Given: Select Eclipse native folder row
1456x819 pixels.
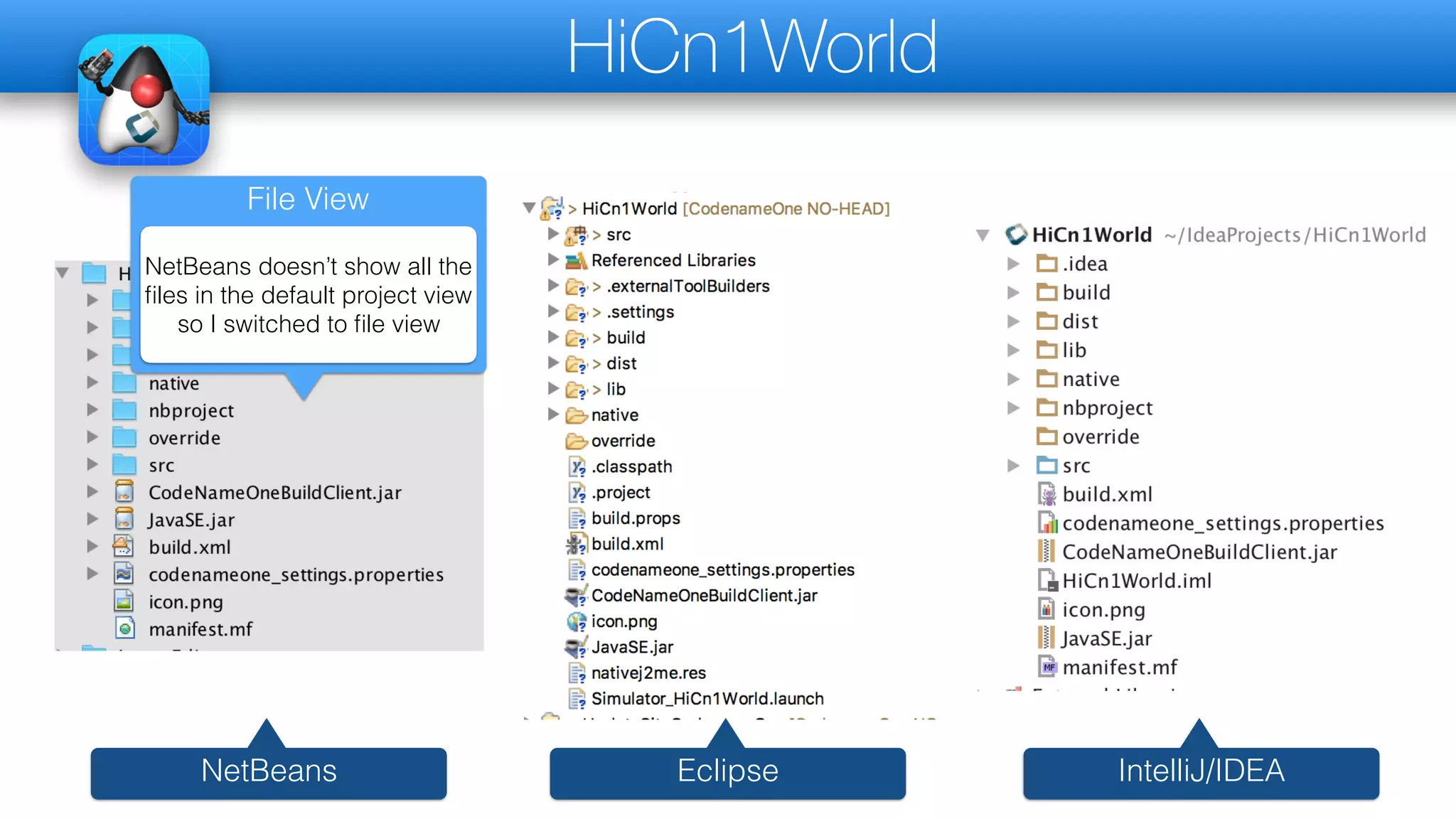Looking at the screenshot, I should [x=594, y=414].
